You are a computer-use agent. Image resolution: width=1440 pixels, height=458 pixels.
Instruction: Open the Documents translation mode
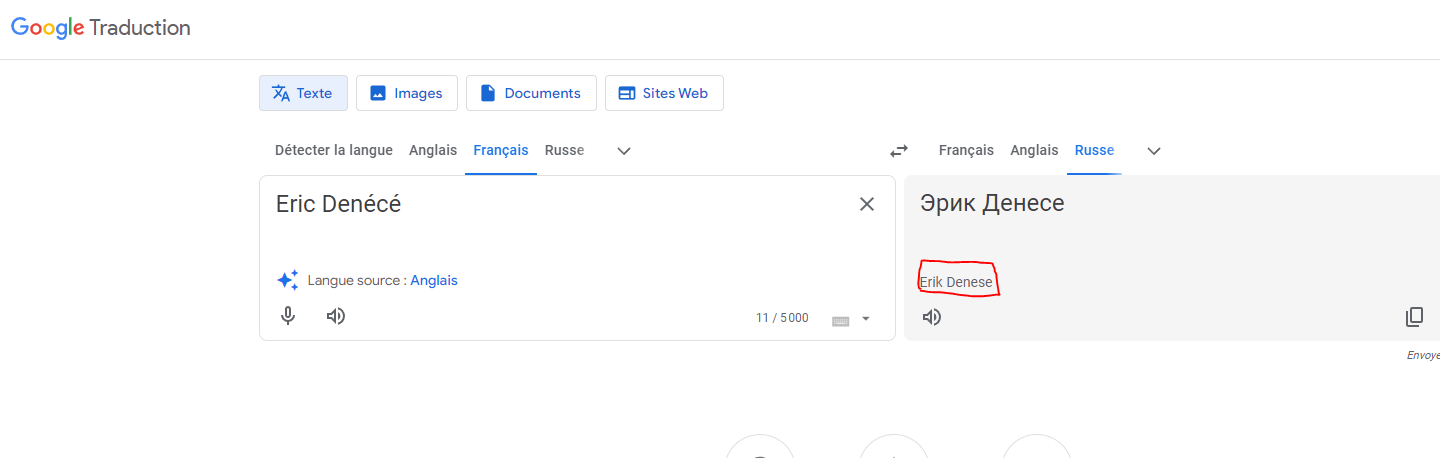pos(531,93)
